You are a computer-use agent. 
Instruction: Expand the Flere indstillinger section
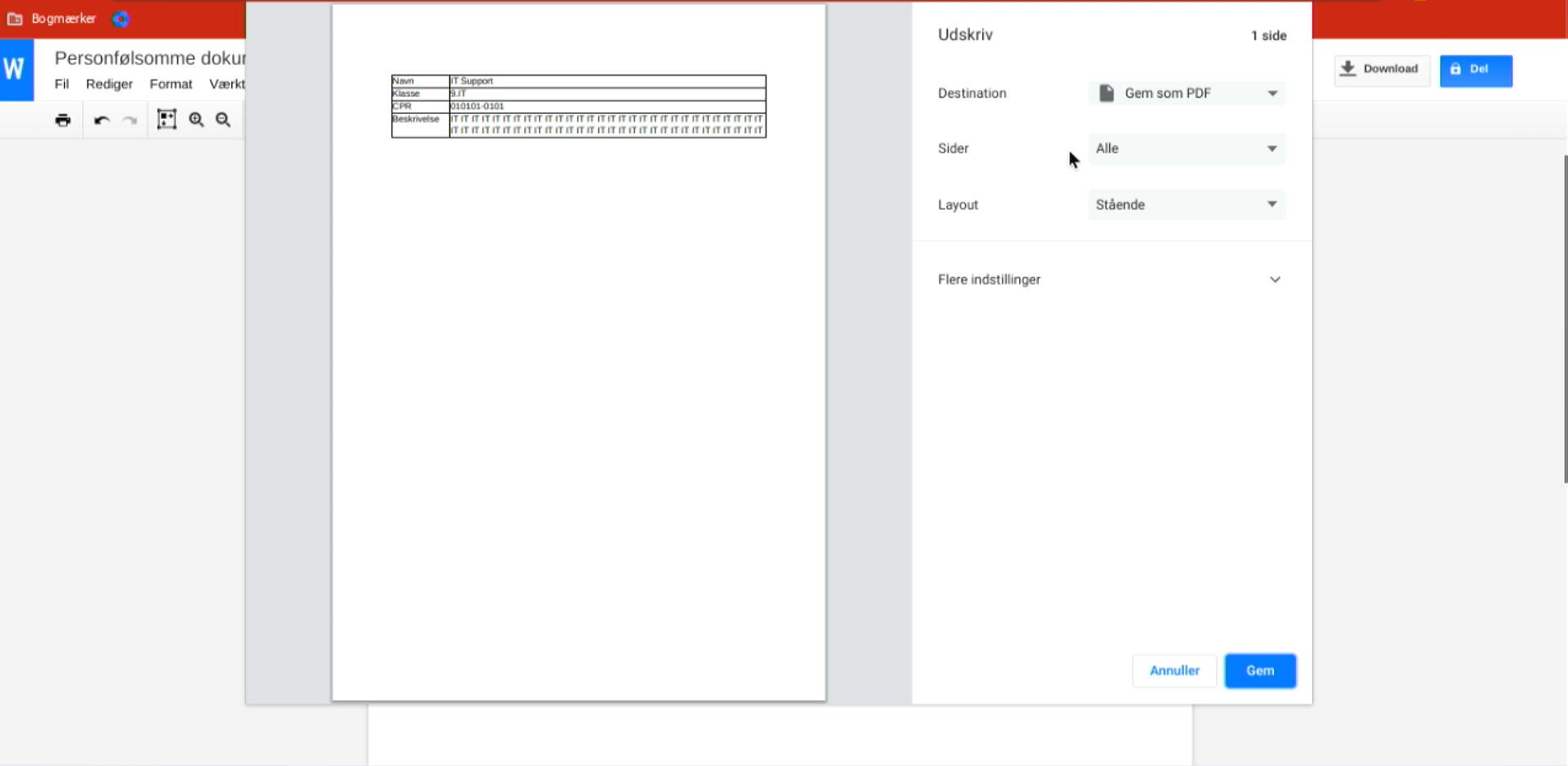click(x=1110, y=280)
